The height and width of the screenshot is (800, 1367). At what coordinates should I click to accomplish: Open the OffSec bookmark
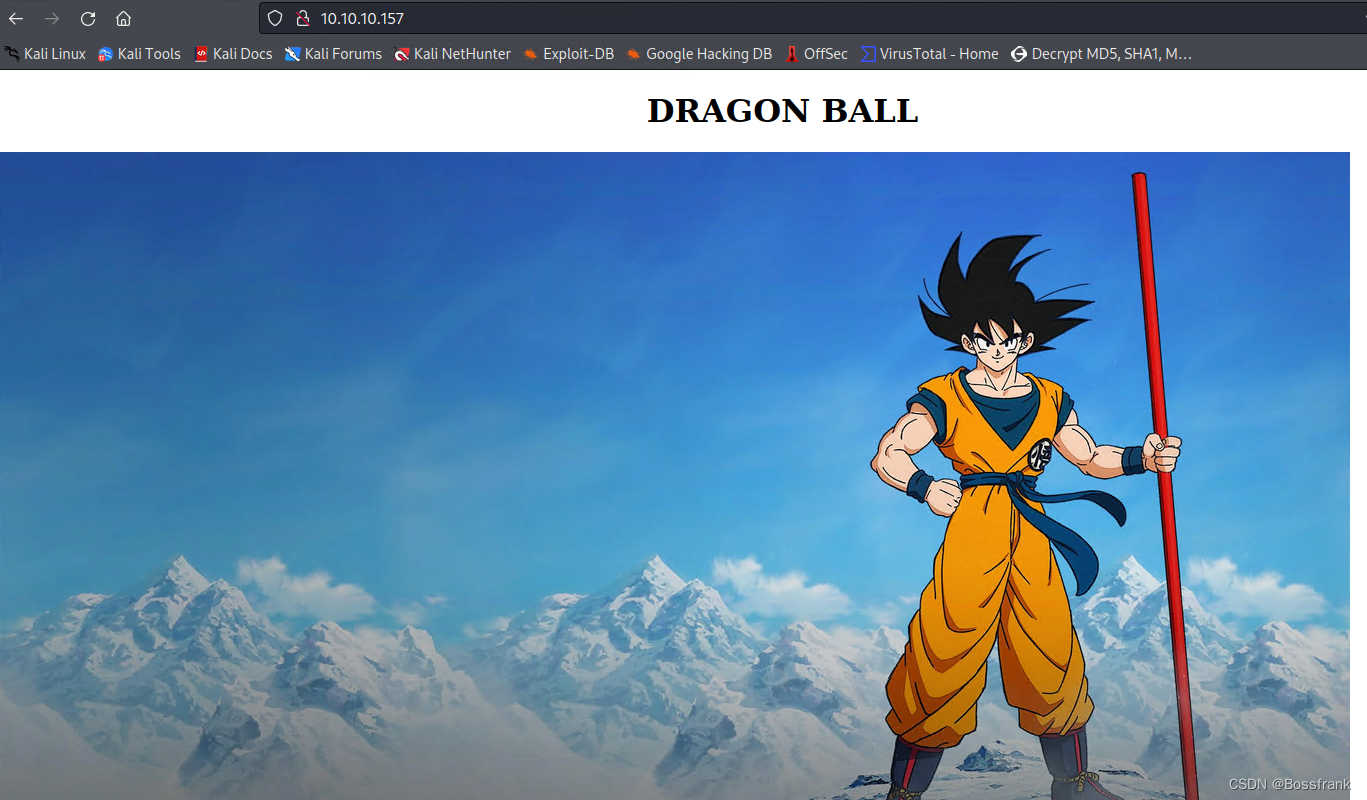tap(816, 54)
